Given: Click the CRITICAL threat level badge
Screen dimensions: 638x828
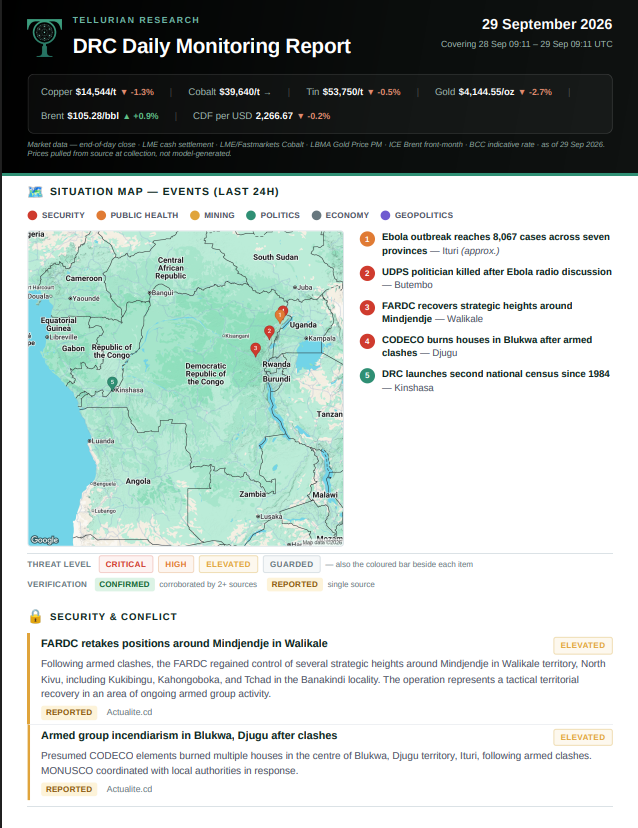Looking at the screenshot, I should (126, 564).
